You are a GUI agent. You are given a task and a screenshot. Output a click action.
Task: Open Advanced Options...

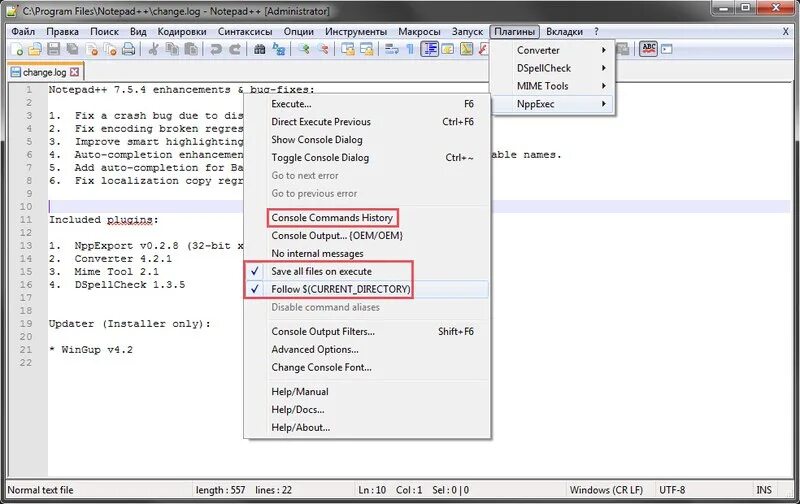pos(366,349)
